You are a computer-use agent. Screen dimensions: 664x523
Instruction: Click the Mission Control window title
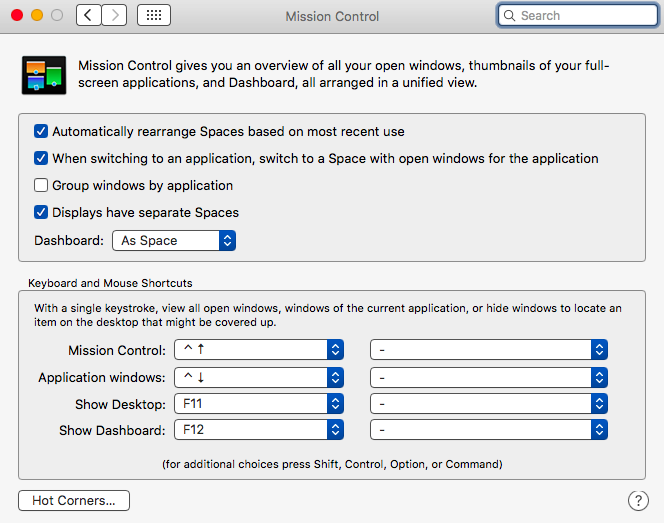[x=332, y=16]
